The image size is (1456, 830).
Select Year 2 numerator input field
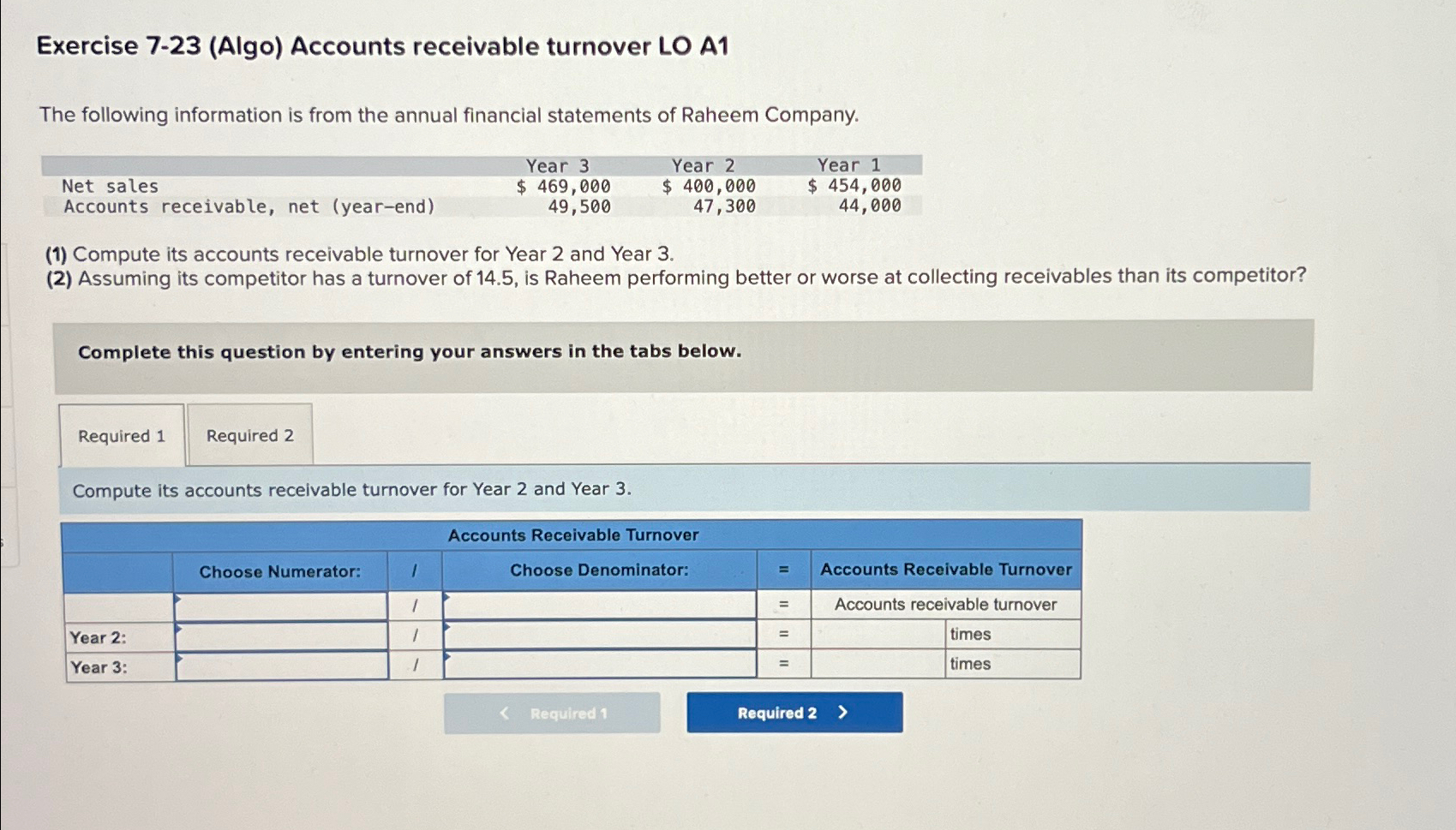281,636
